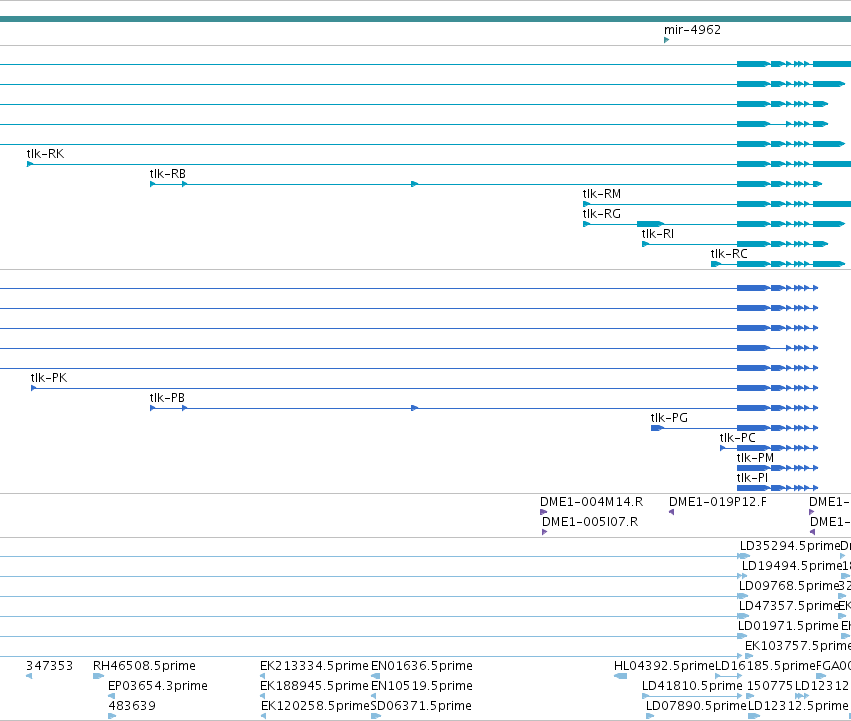Open the tlk-RI transcript label
This screenshot has width=851, height=721.
click(x=657, y=234)
